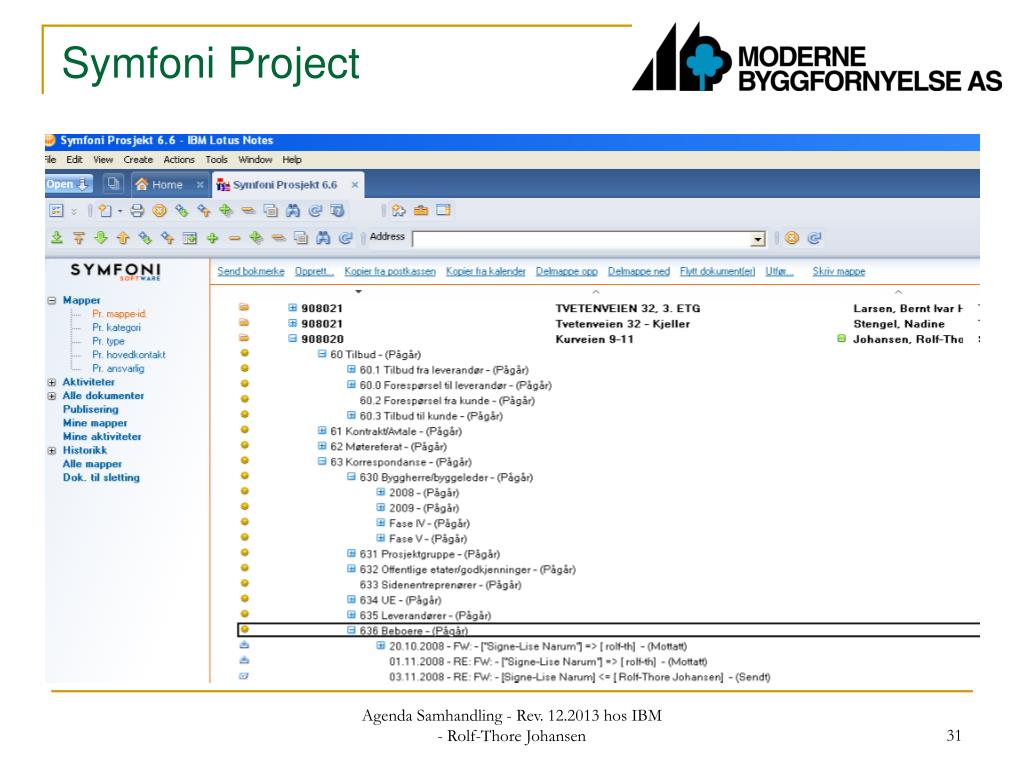Open the View menu
Image resolution: width=1024 pixels, height=768 pixels.
(x=103, y=159)
